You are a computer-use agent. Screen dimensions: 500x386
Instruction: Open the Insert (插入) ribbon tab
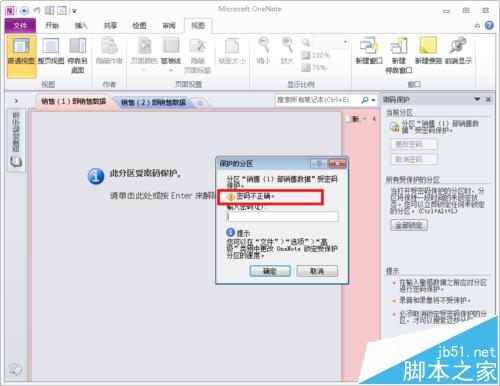[81, 26]
